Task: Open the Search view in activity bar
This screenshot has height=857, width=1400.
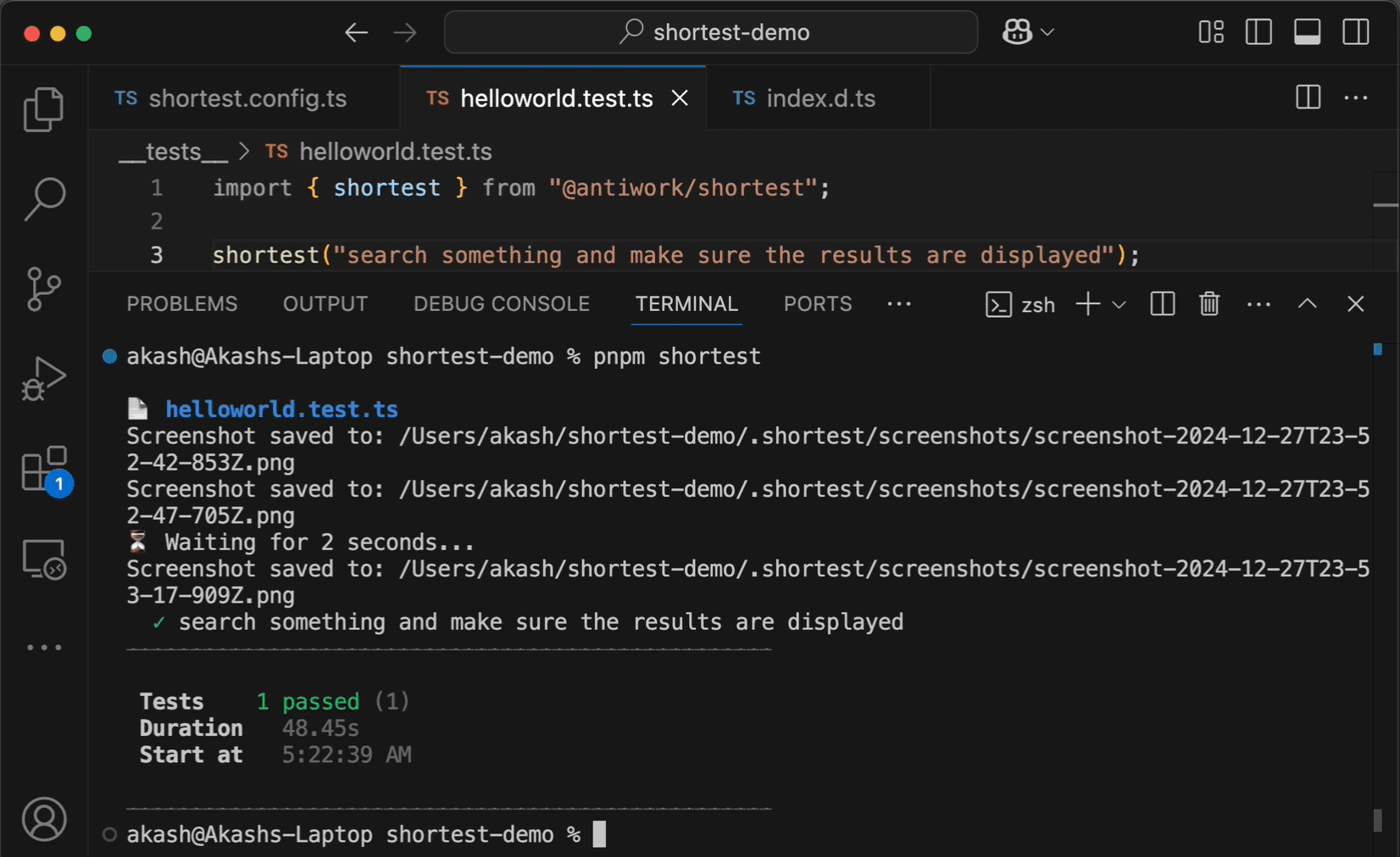Action: coord(44,199)
